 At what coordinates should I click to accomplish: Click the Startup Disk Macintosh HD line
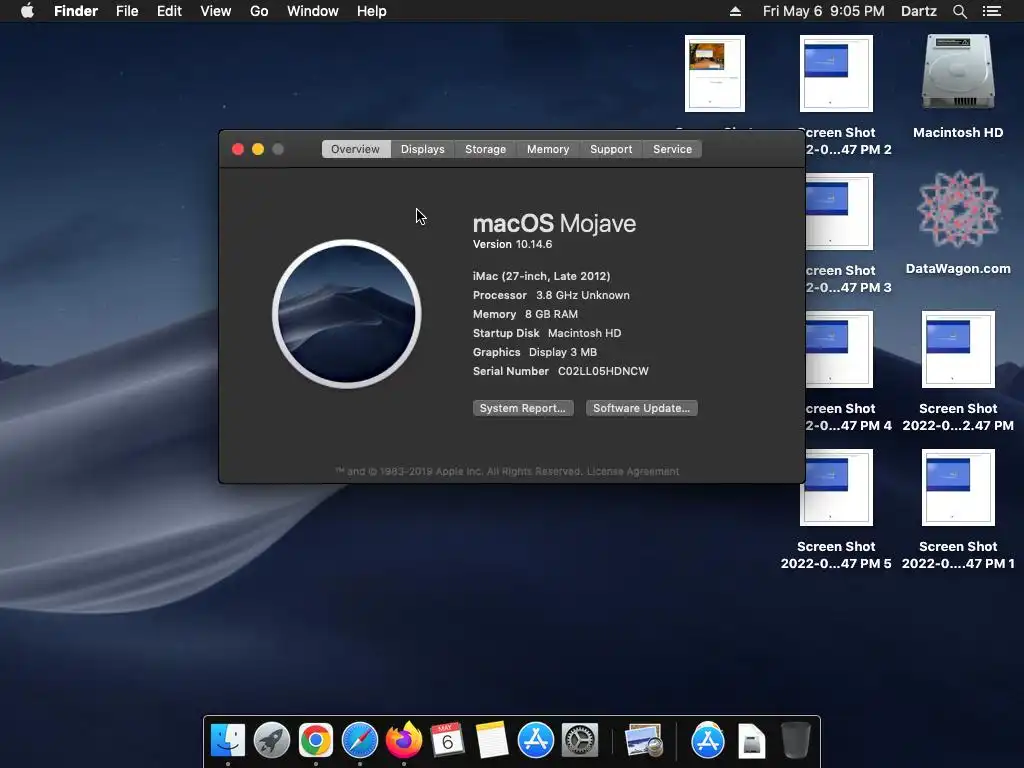tap(547, 333)
